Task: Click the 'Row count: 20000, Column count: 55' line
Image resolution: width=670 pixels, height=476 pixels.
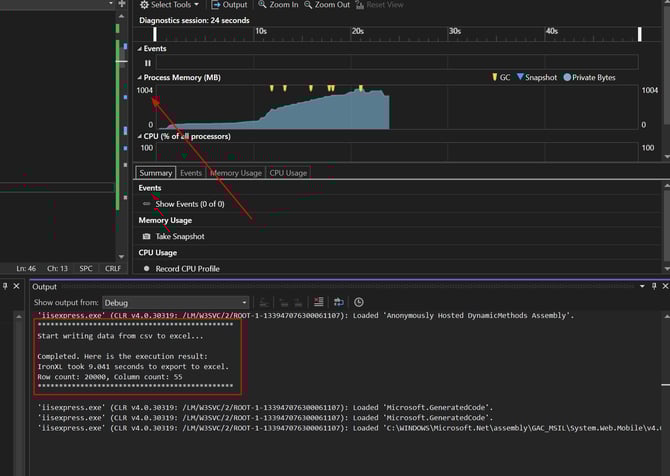Action: (x=110, y=377)
